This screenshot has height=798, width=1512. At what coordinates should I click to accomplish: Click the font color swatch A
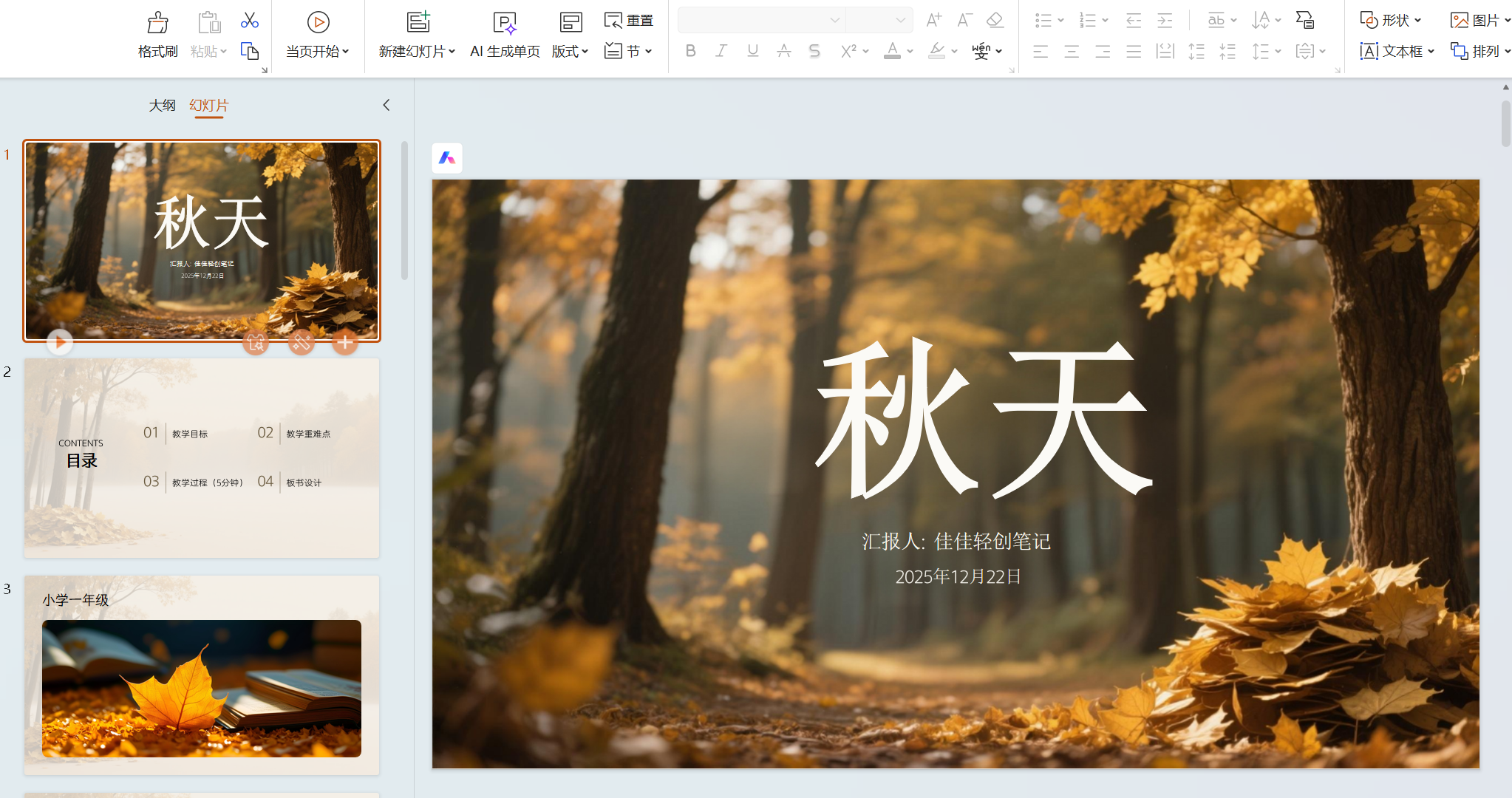point(892,51)
